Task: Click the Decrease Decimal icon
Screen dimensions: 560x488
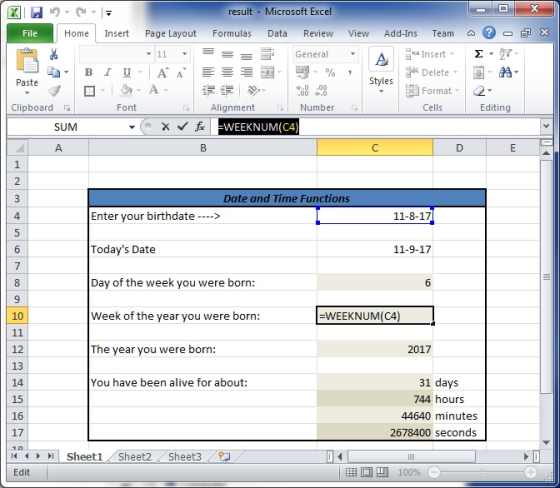Action: click(321, 91)
